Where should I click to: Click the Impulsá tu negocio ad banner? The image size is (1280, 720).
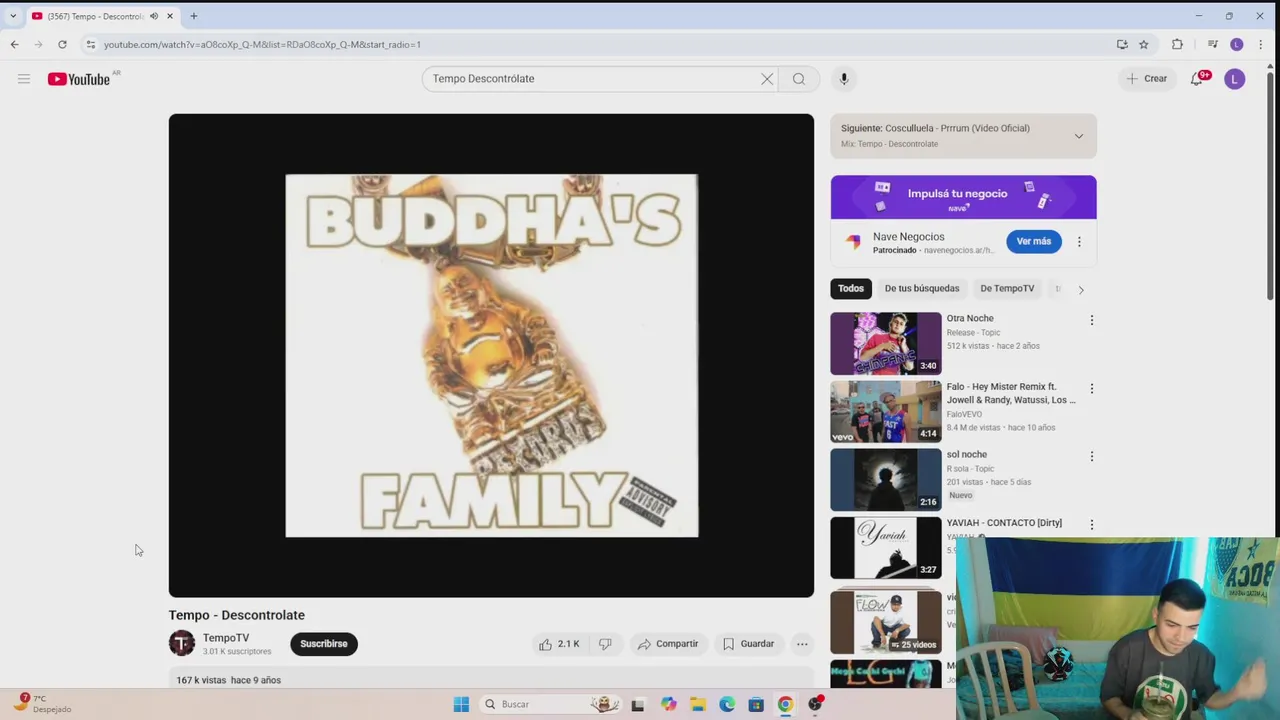click(x=963, y=197)
